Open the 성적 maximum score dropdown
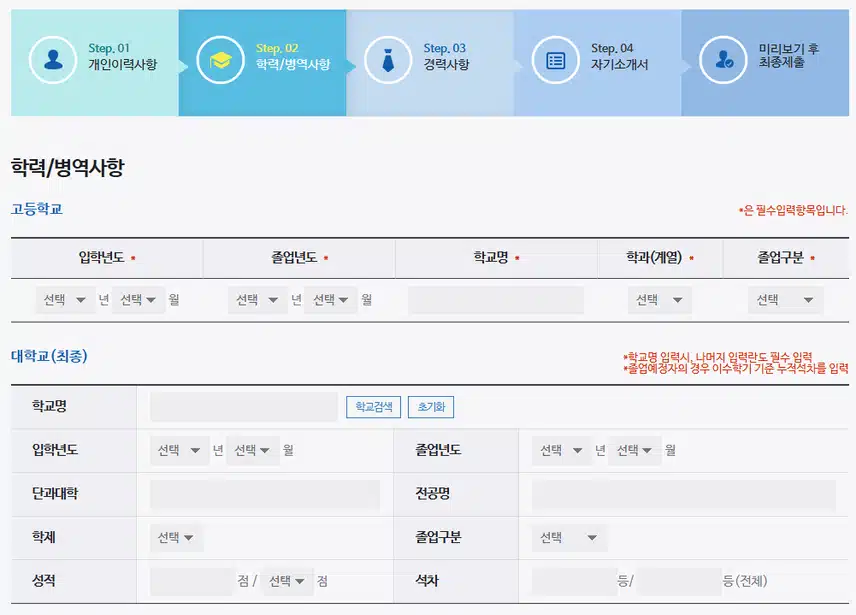This screenshot has width=856, height=615. [288, 582]
